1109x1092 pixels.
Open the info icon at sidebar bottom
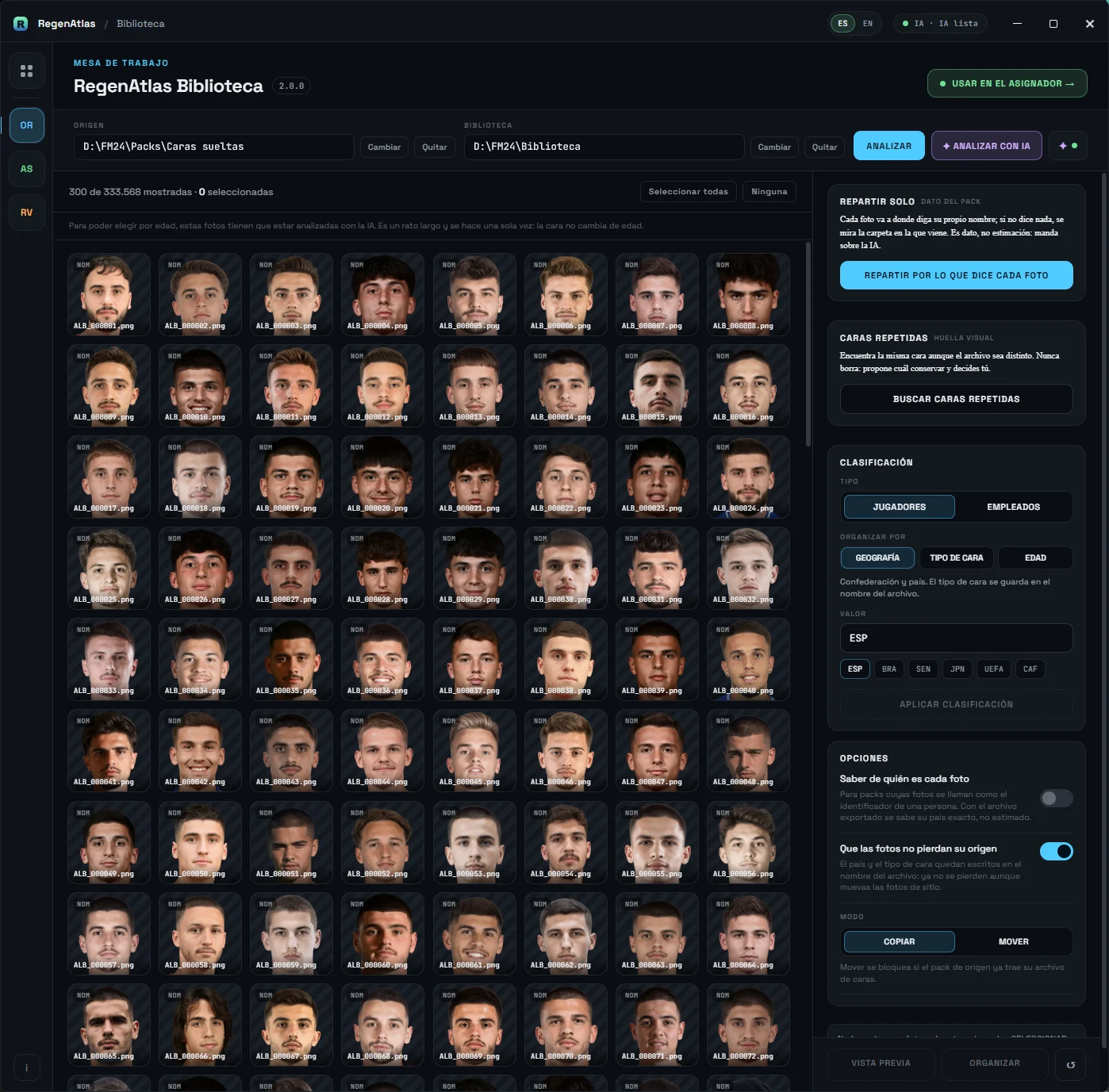pyautogui.click(x=26, y=1067)
